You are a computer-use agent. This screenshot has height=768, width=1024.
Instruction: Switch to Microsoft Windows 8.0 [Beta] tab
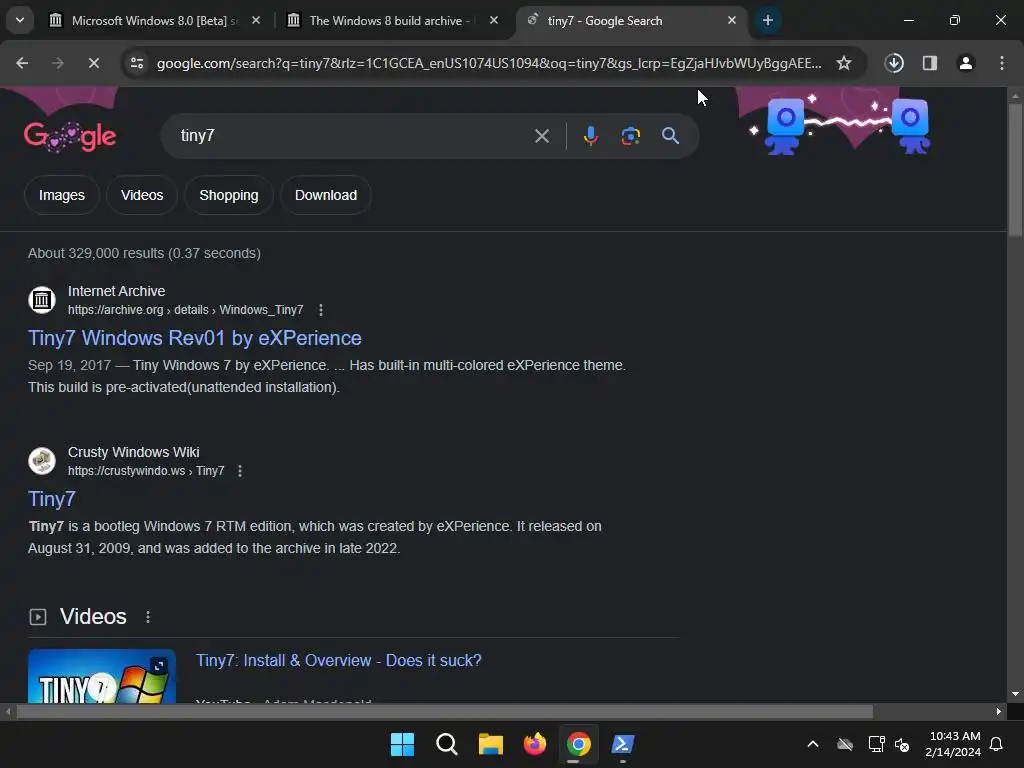coord(155,21)
